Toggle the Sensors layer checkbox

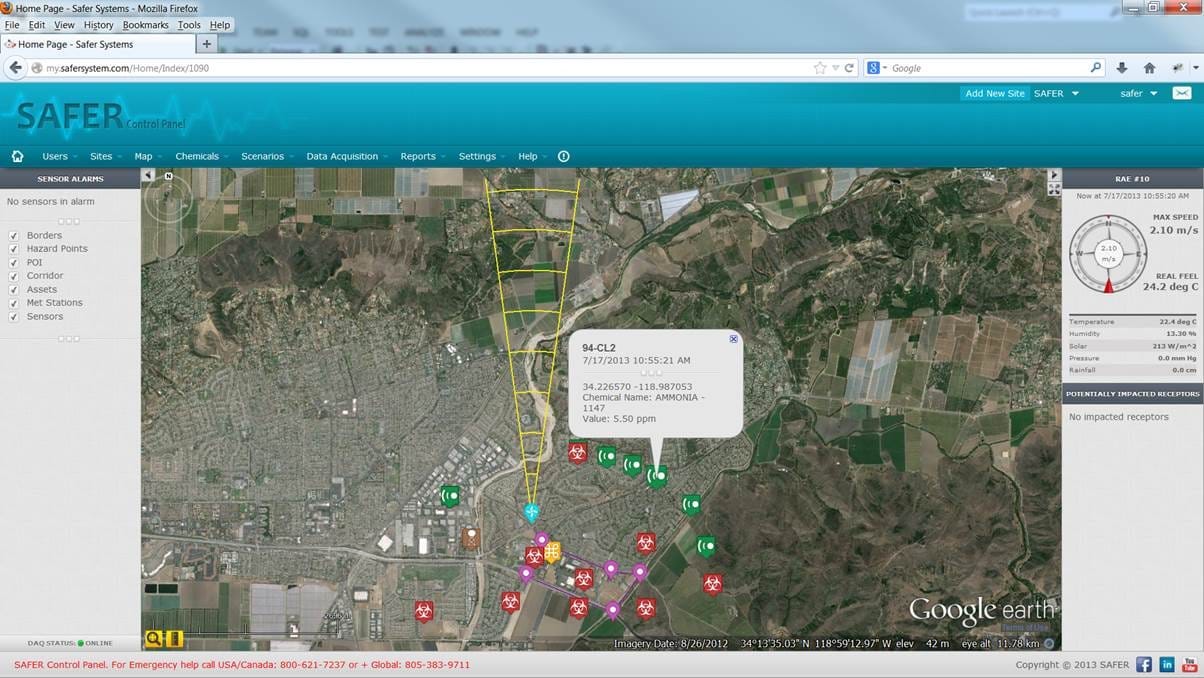click(14, 317)
